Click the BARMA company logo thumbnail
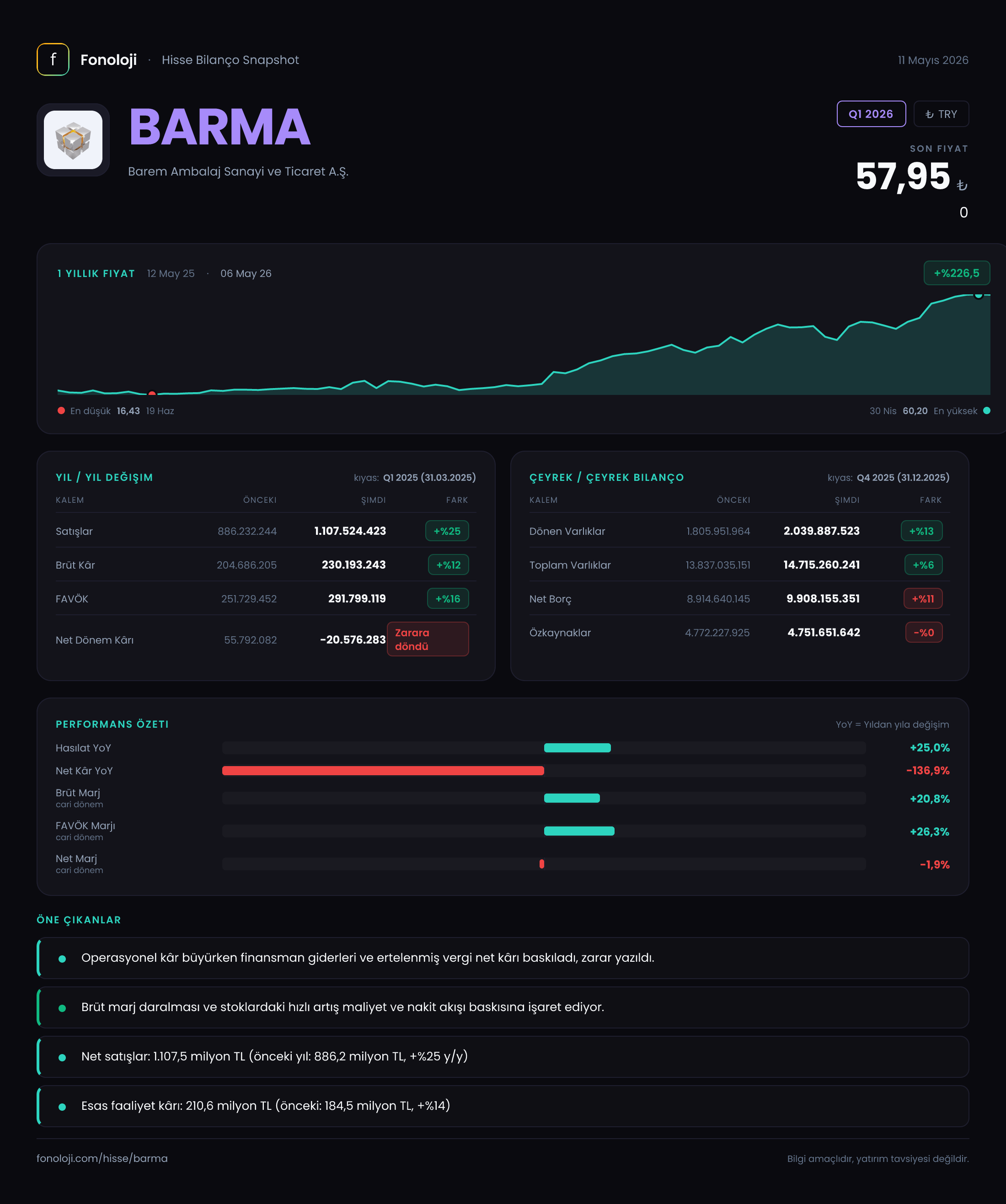 tap(74, 140)
